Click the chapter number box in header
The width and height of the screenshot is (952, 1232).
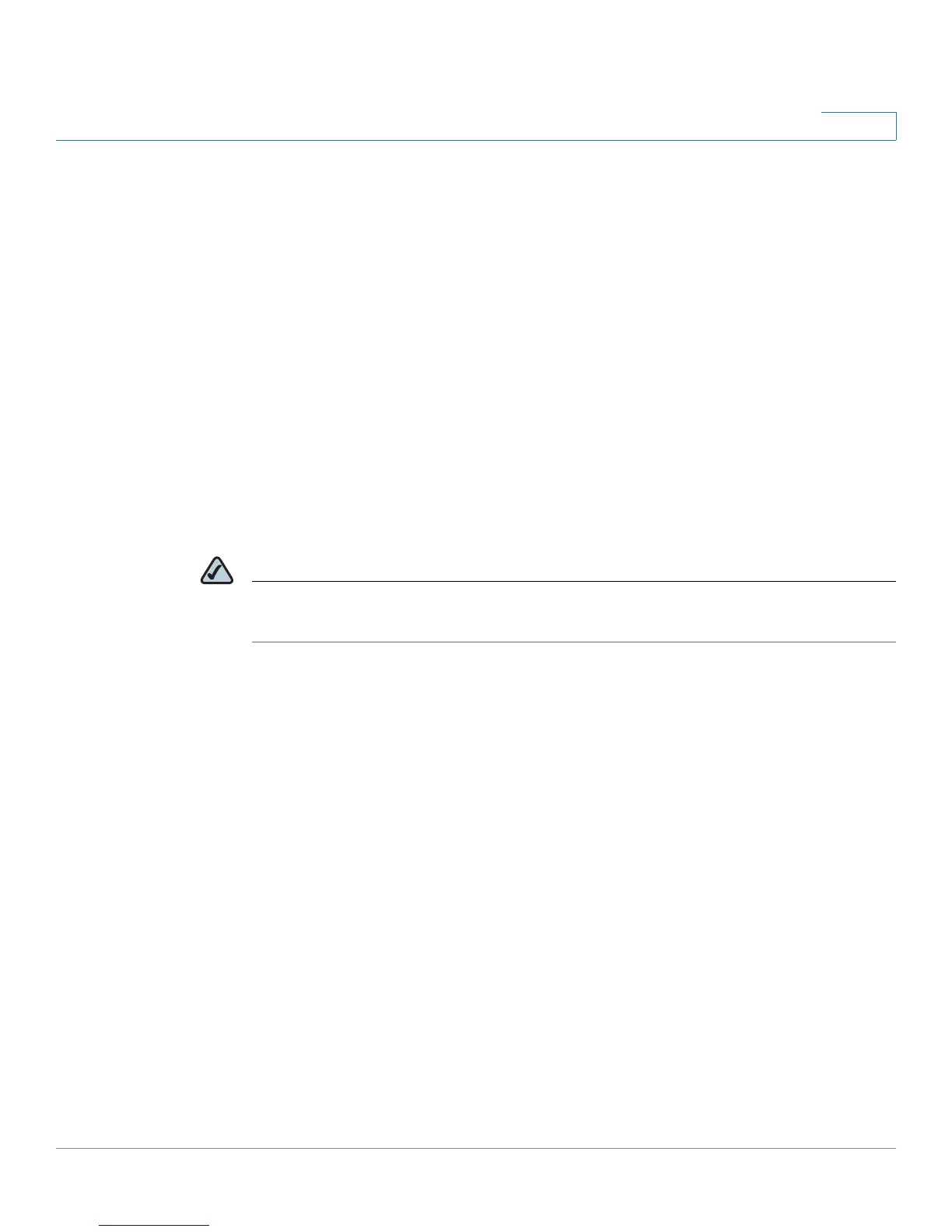(x=859, y=126)
